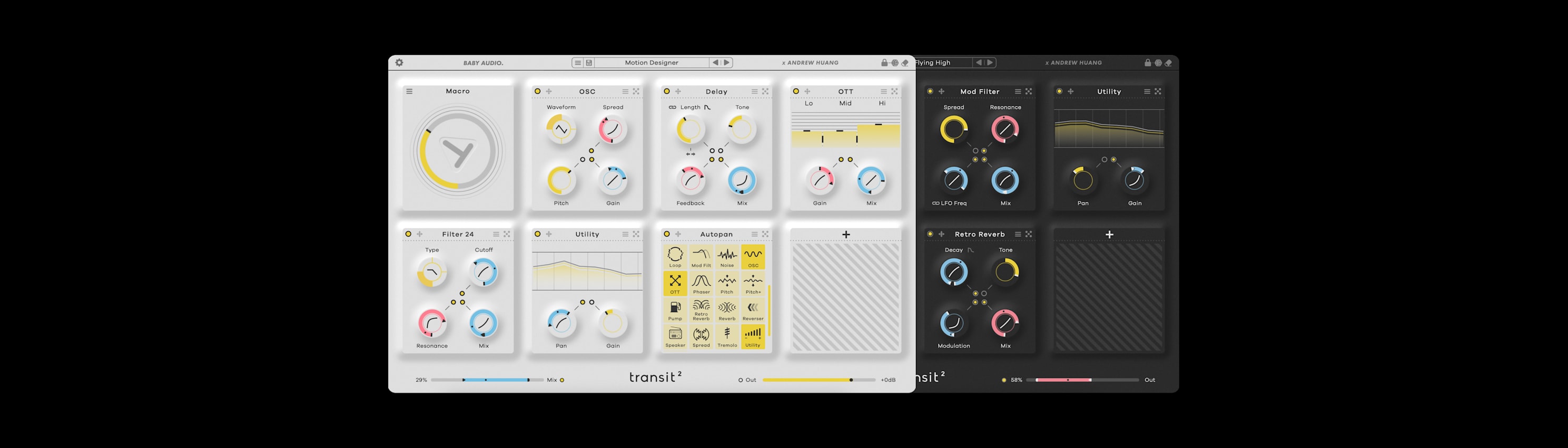Open the OSC module options menu
Viewport: 1568px width, 448px height.
[625, 91]
